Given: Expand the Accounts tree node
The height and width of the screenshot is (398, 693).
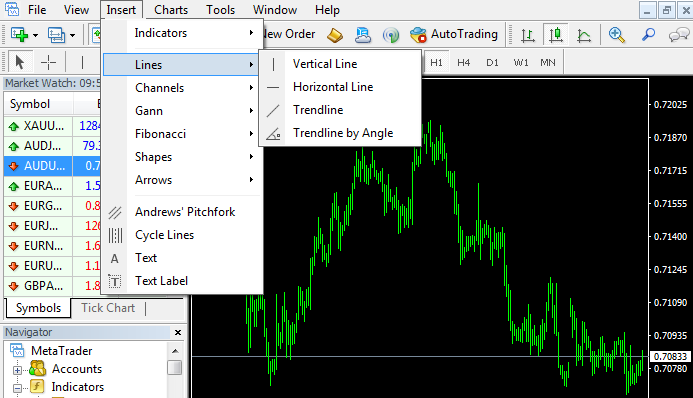Looking at the screenshot, I should [17, 370].
